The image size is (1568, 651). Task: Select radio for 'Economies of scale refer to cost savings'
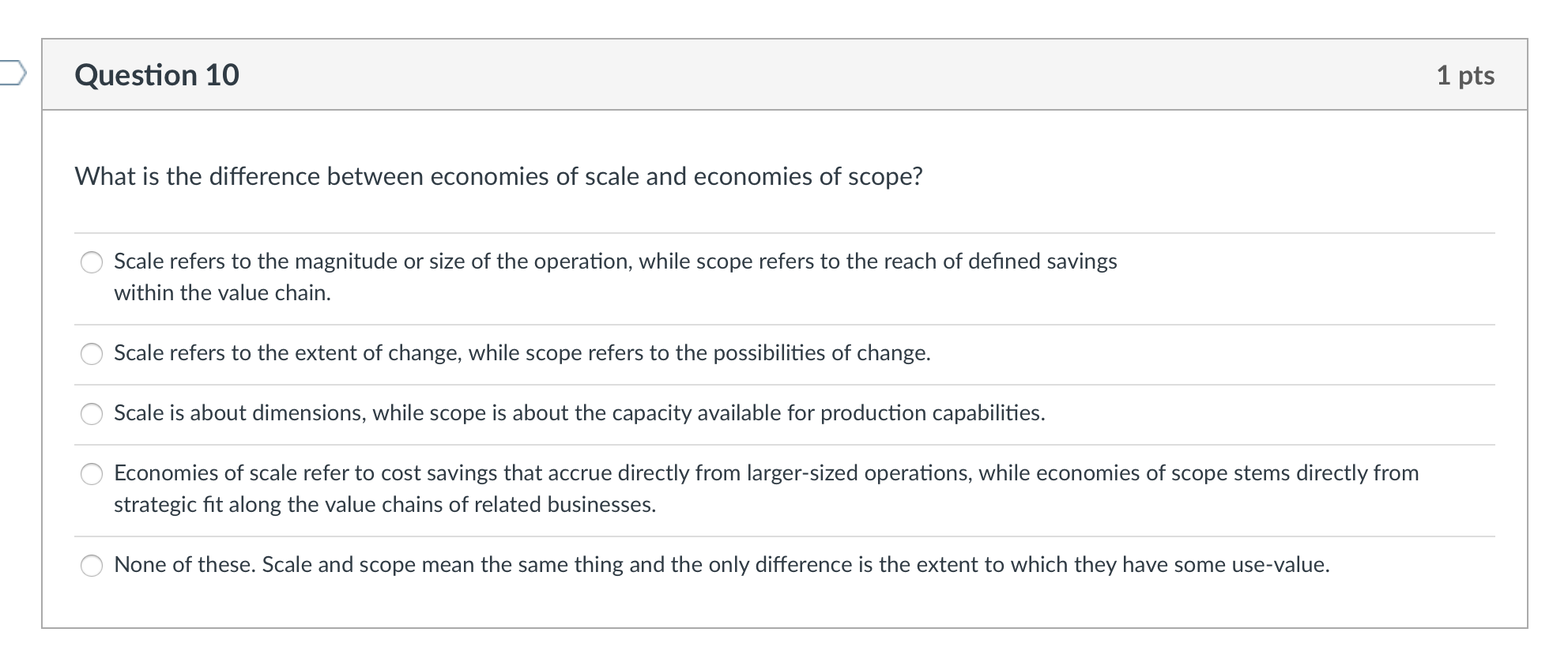click(x=92, y=474)
